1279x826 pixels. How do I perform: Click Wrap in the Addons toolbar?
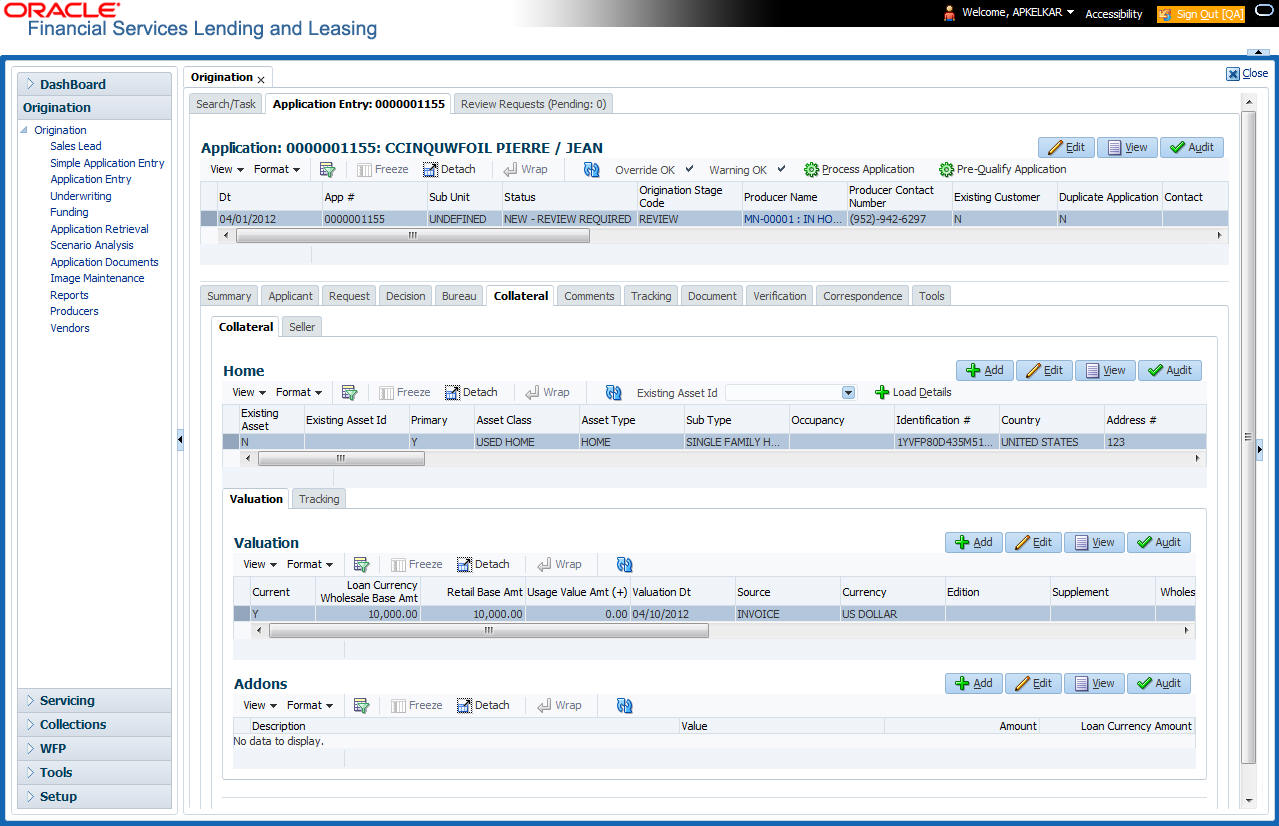click(559, 706)
